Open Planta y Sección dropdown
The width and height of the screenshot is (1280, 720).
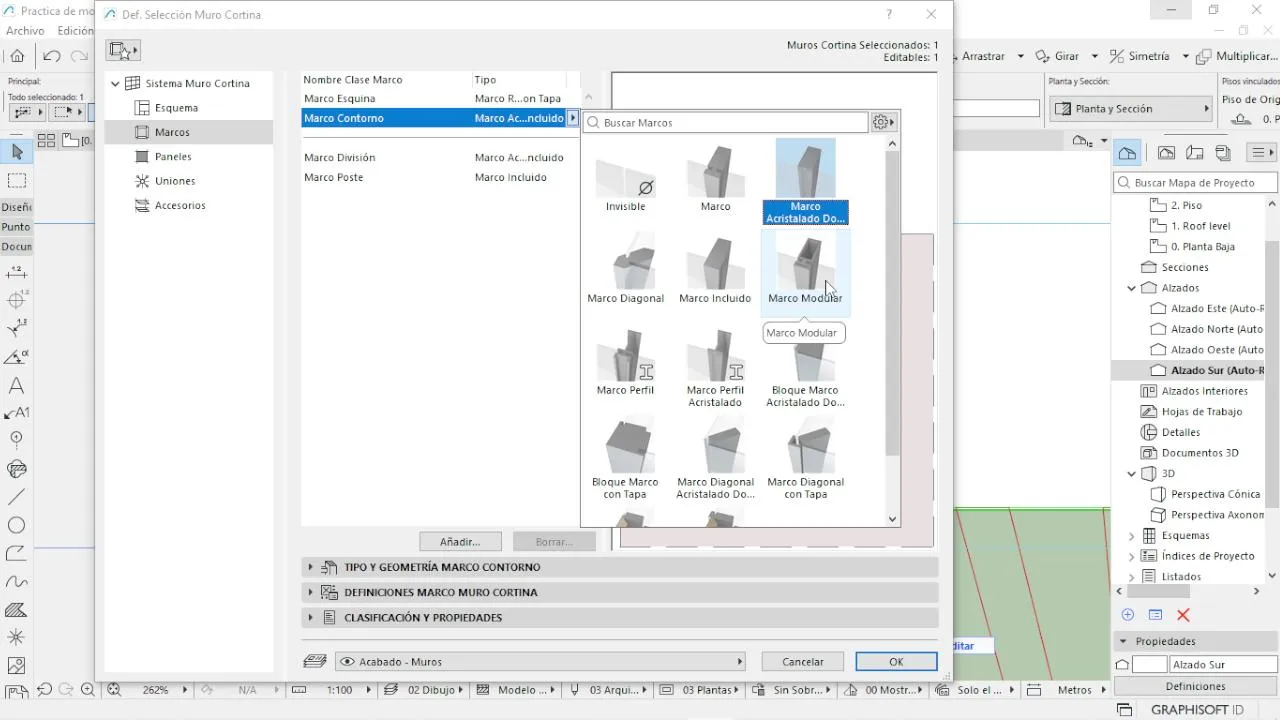click(1131, 108)
